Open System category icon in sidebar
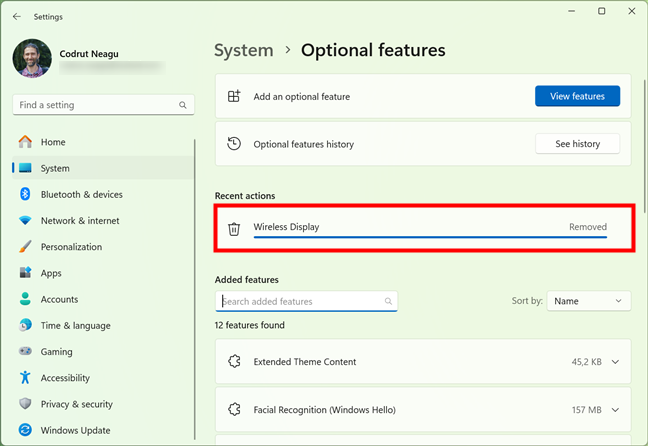The image size is (648, 446). (x=25, y=168)
